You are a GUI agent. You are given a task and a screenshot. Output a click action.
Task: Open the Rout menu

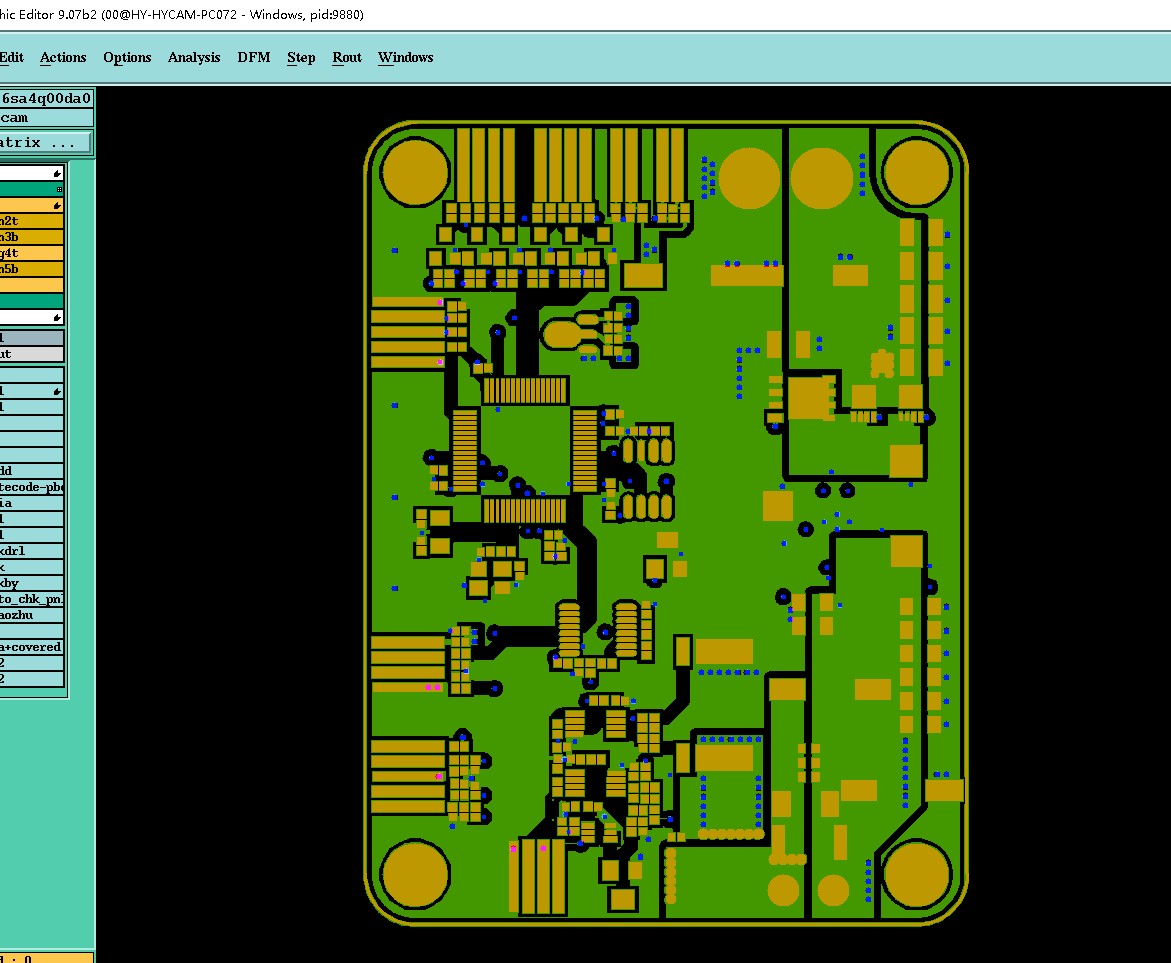[347, 58]
